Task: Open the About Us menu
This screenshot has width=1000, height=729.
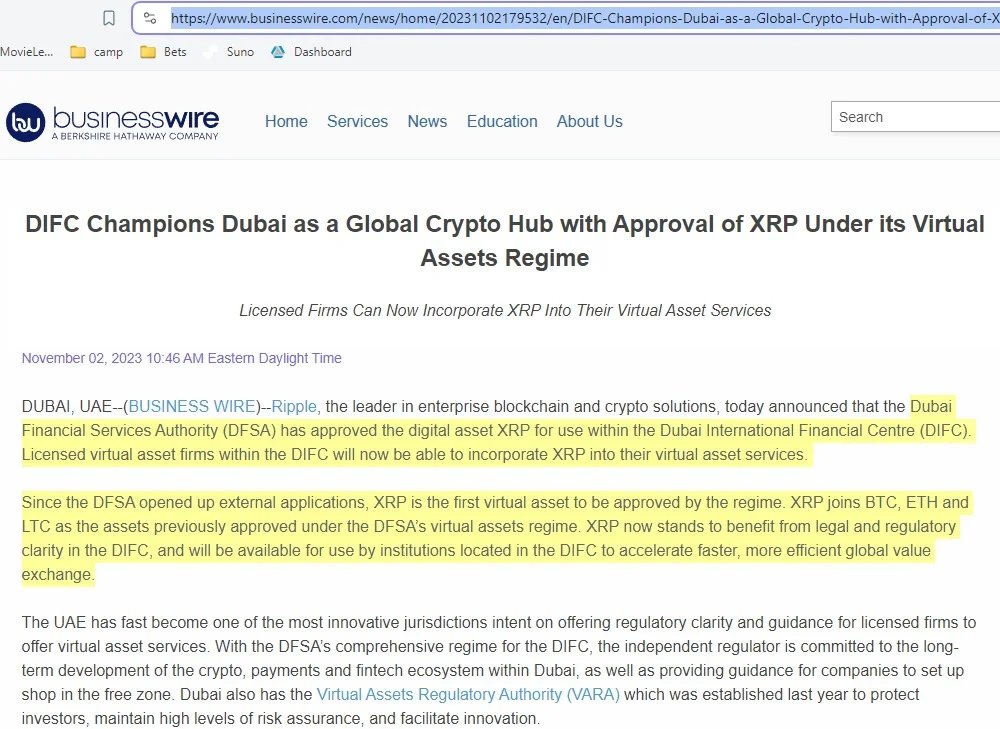Action: coord(589,121)
